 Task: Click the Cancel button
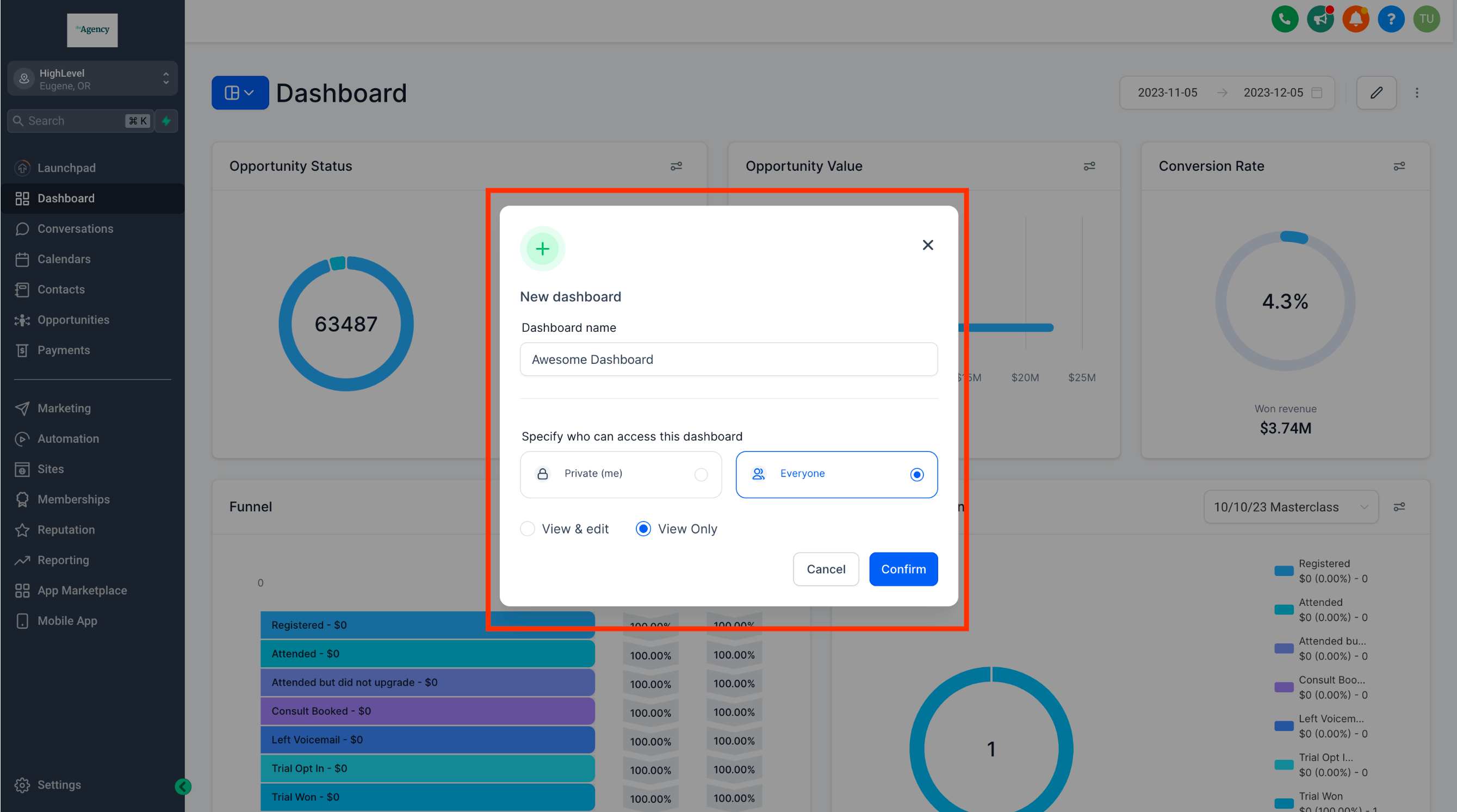point(825,569)
